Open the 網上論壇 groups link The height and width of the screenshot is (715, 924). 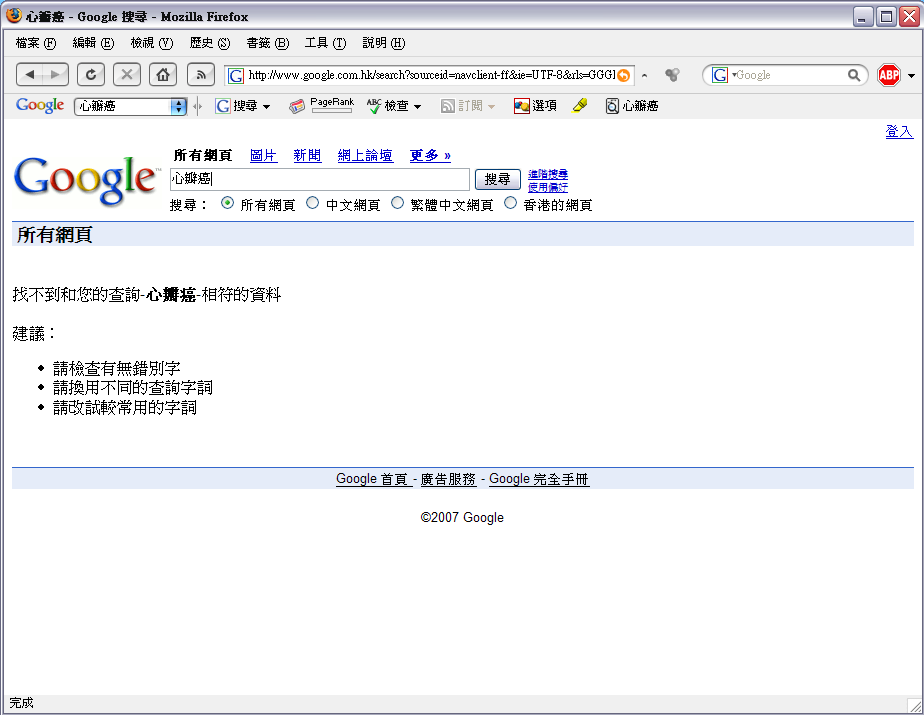(x=365, y=155)
